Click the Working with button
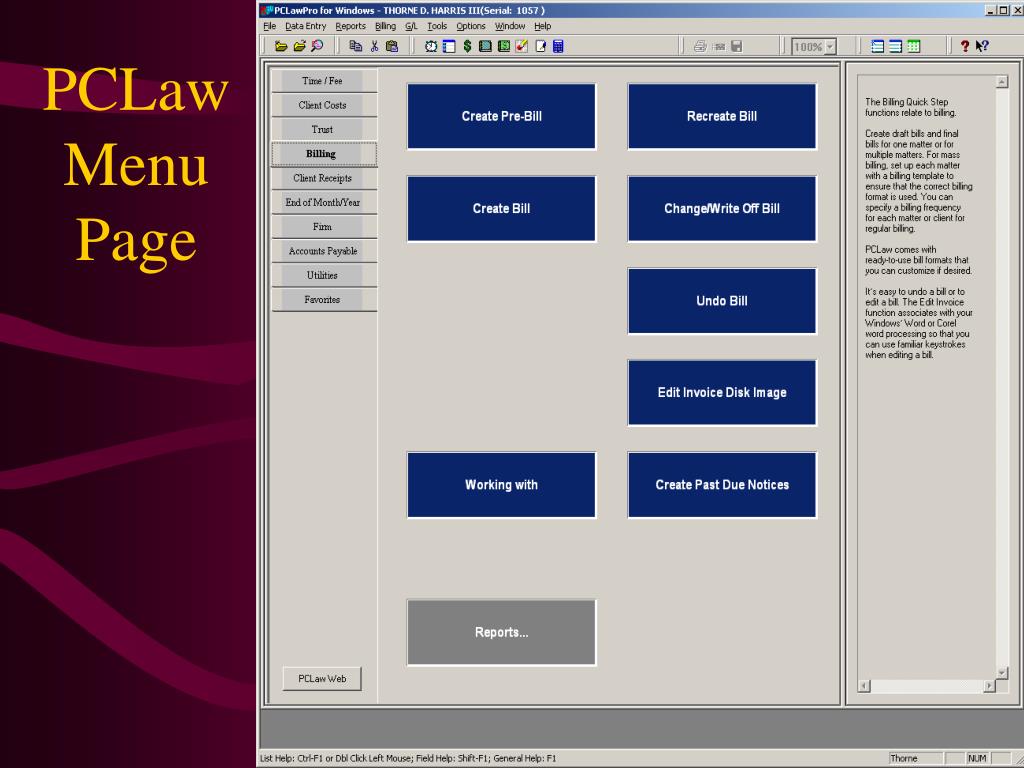Image resolution: width=1024 pixels, height=768 pixels. pos(502,485)
